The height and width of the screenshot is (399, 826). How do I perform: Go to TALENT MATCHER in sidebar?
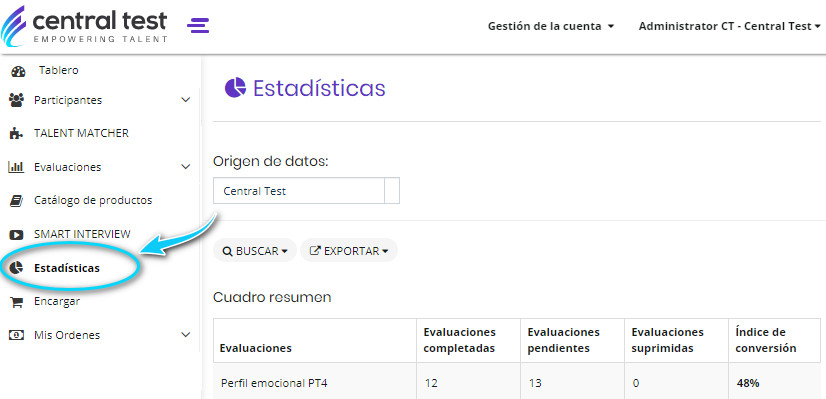tap(81, 133)
